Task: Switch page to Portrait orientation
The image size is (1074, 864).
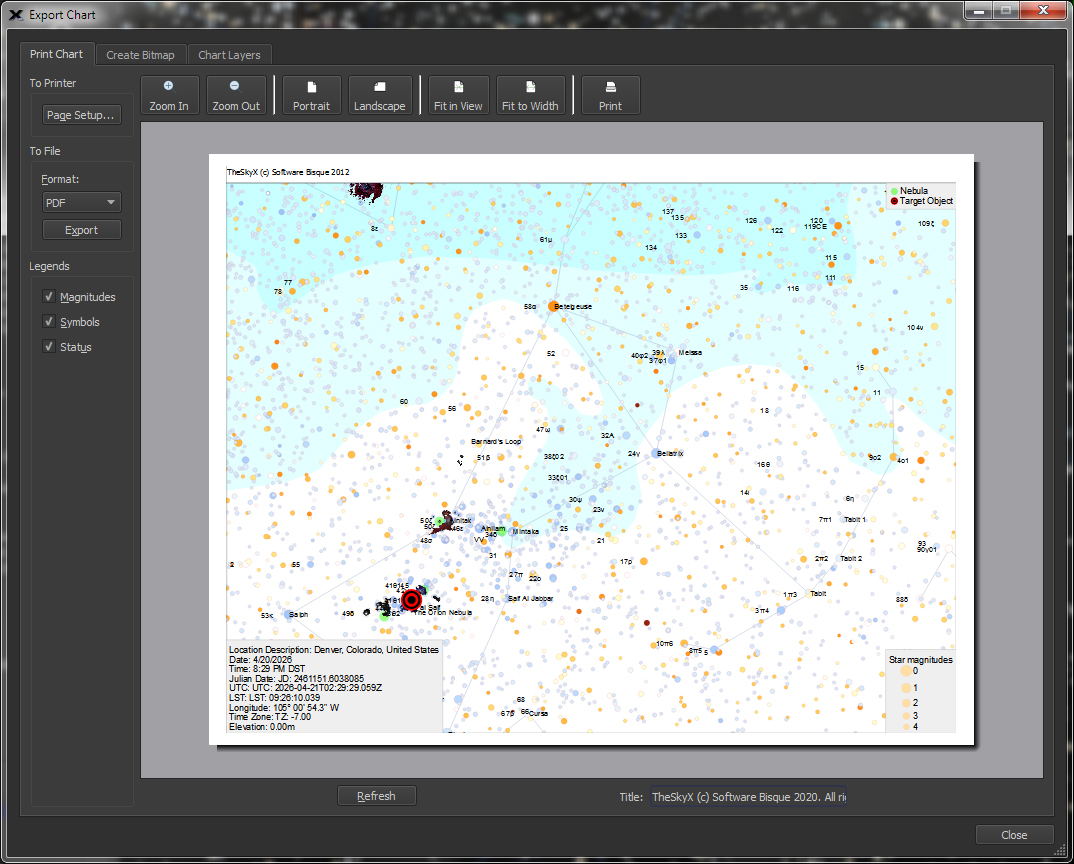Action: [311, 95]
